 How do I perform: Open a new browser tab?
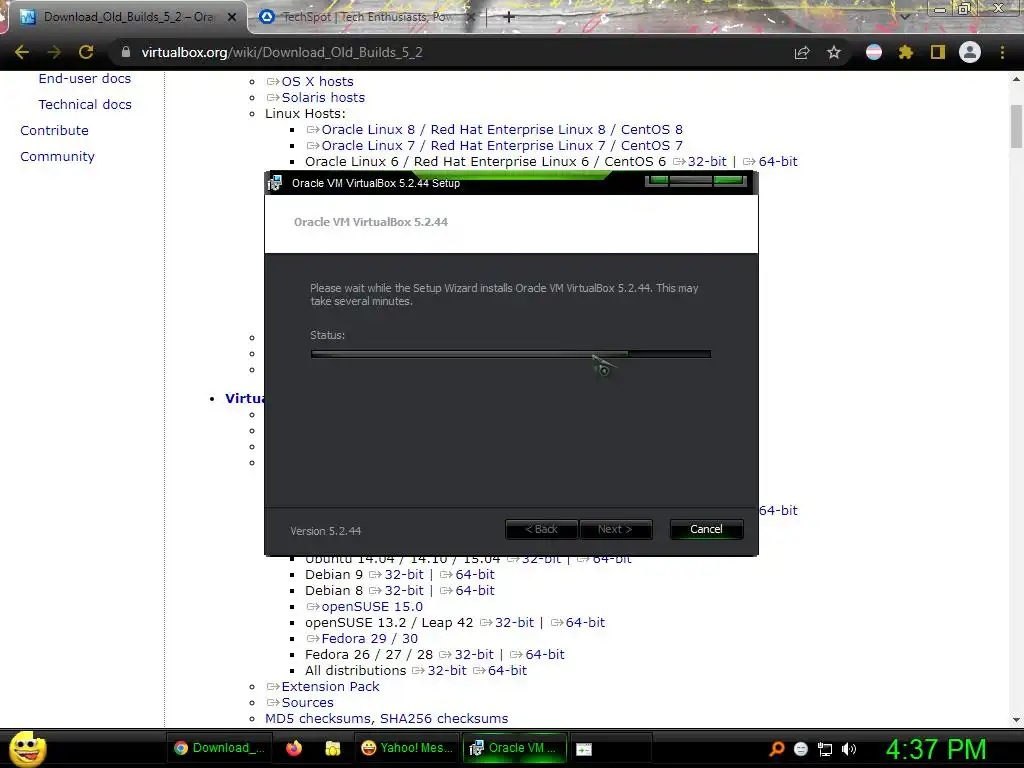(x=509, y=17)
